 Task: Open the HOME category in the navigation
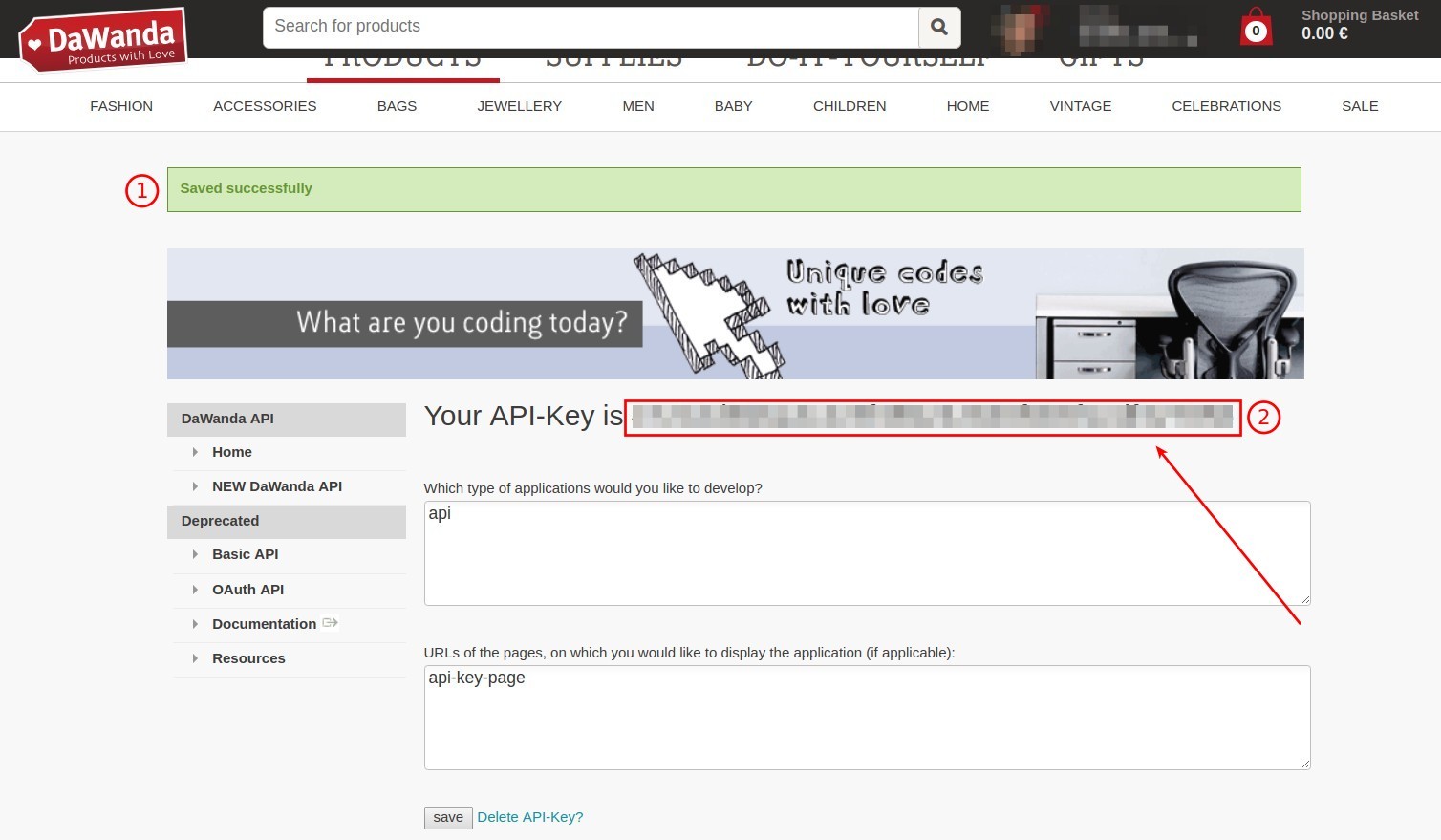coord(968,106)
